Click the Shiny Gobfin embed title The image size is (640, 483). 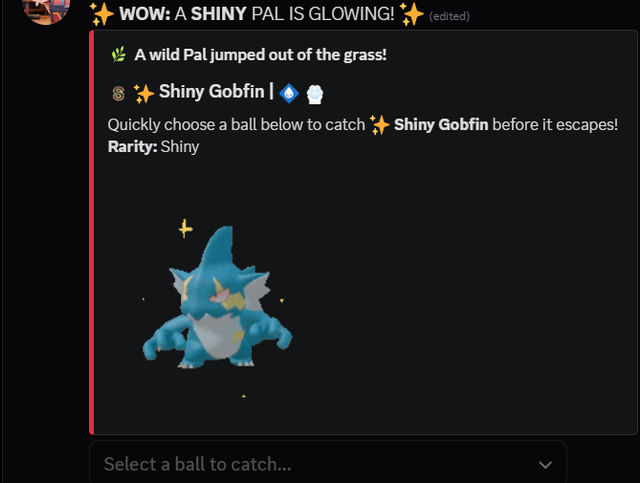pos(212,91)
